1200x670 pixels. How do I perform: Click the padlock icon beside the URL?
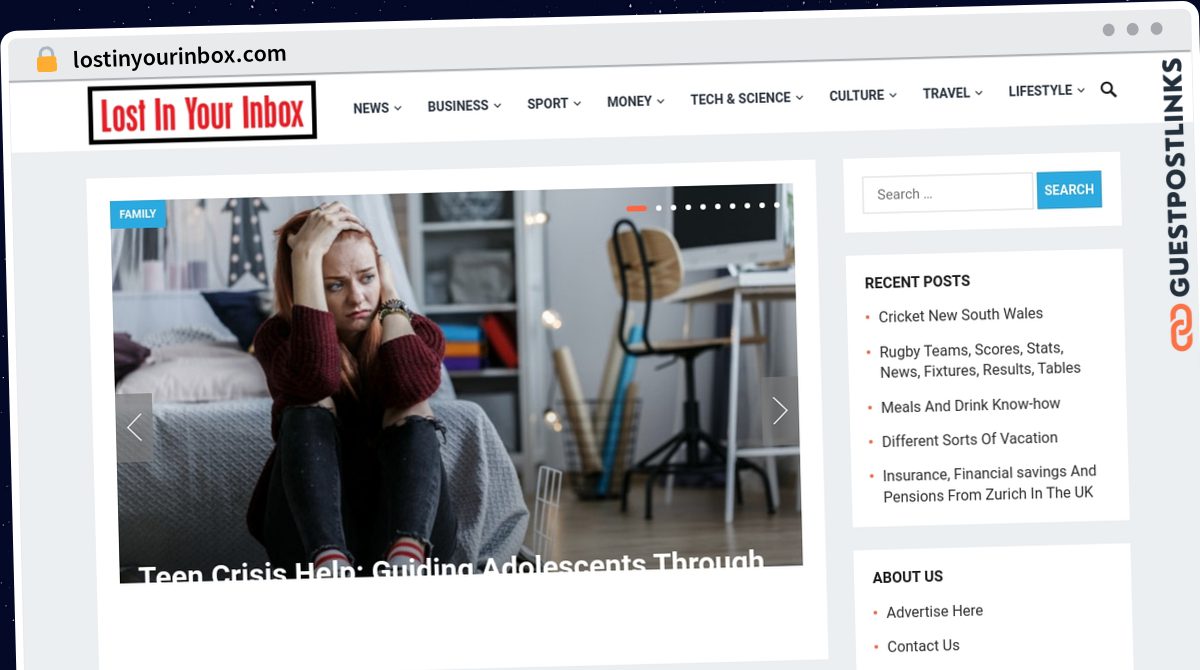pyautogui.click(x=46, y=60)
